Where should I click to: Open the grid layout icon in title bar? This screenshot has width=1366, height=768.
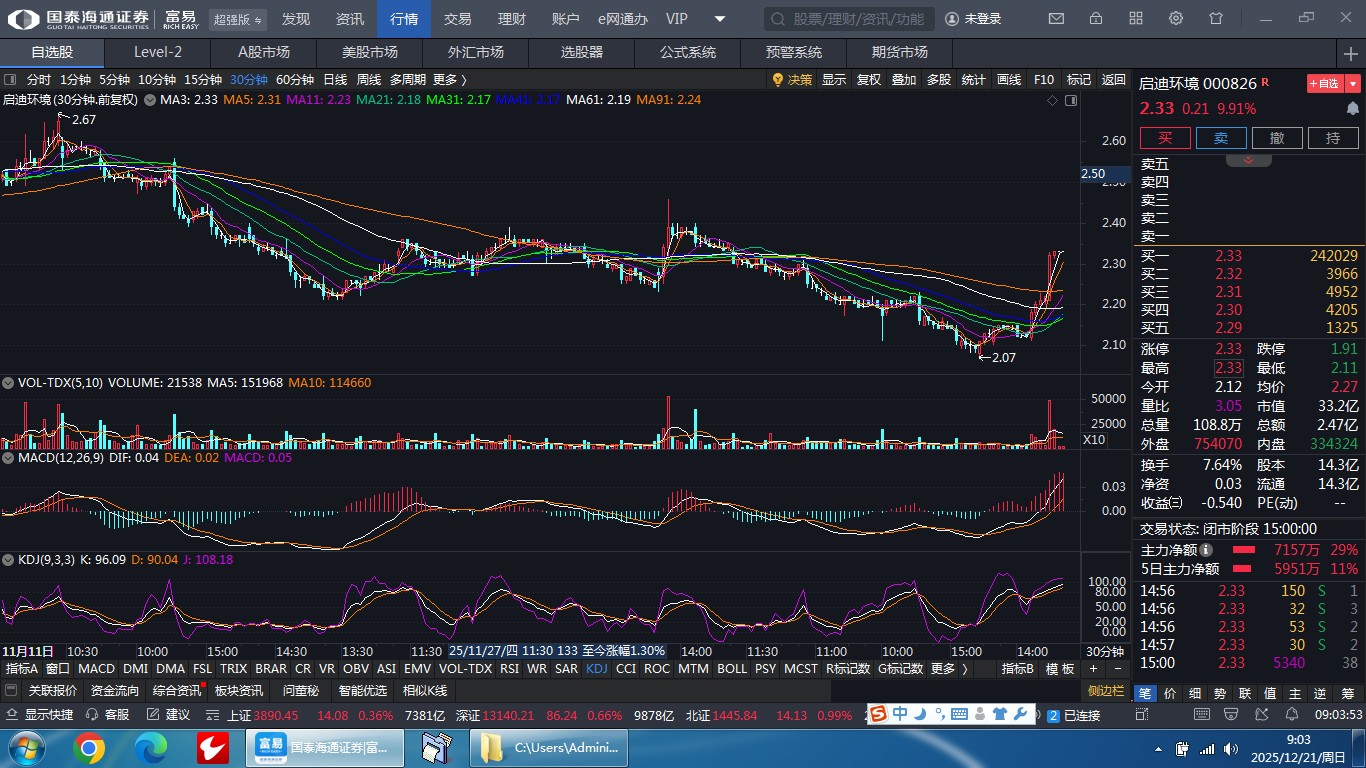pos(1136,18)
